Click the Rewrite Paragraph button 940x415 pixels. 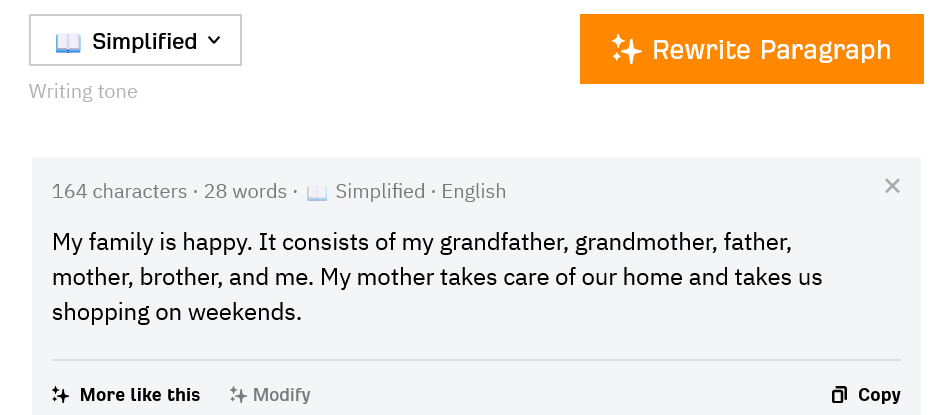tap(752, 49)
